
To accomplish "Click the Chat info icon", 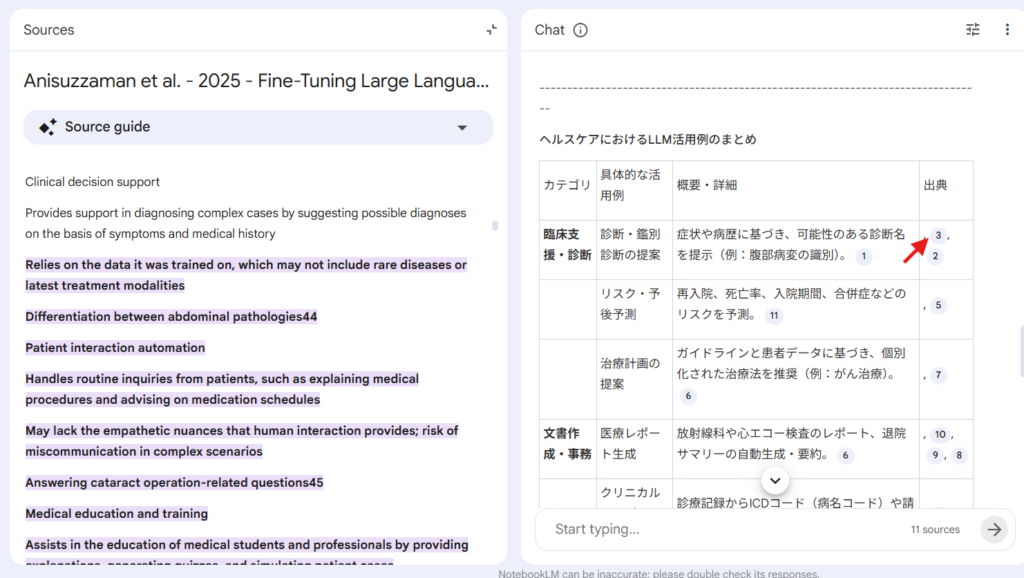I will [580, 30].
